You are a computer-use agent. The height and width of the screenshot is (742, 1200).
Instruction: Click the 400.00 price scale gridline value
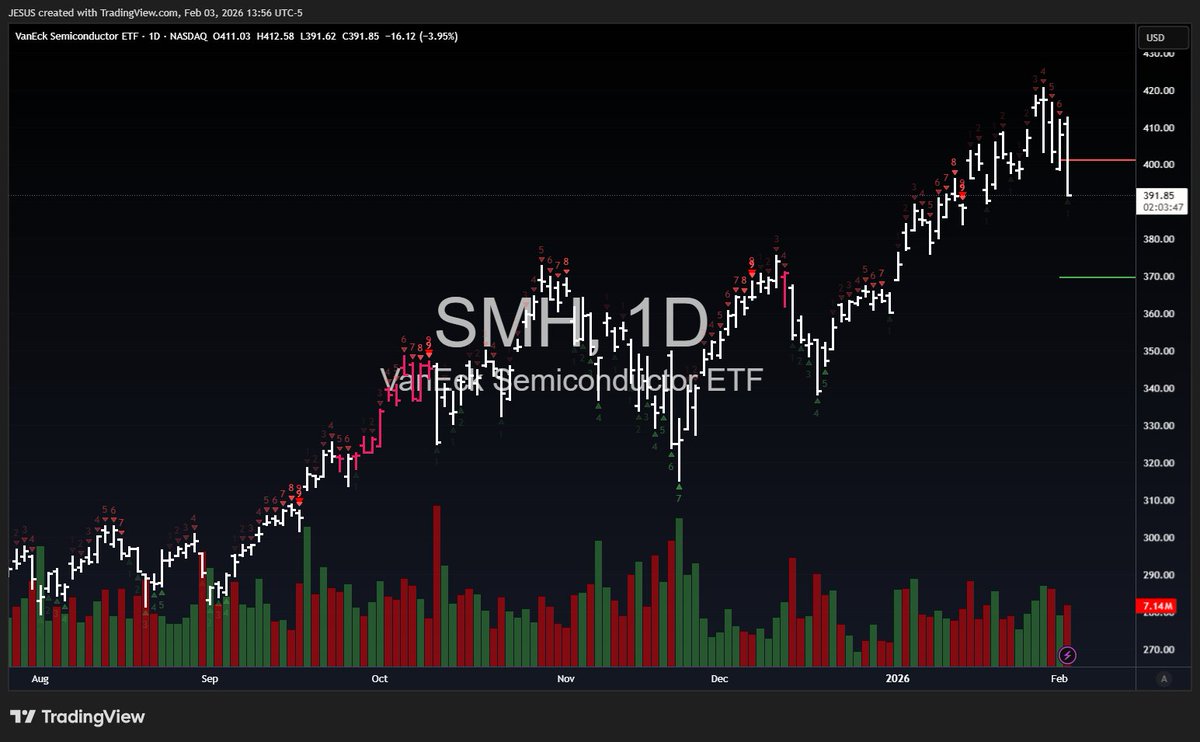(1159, 164)
